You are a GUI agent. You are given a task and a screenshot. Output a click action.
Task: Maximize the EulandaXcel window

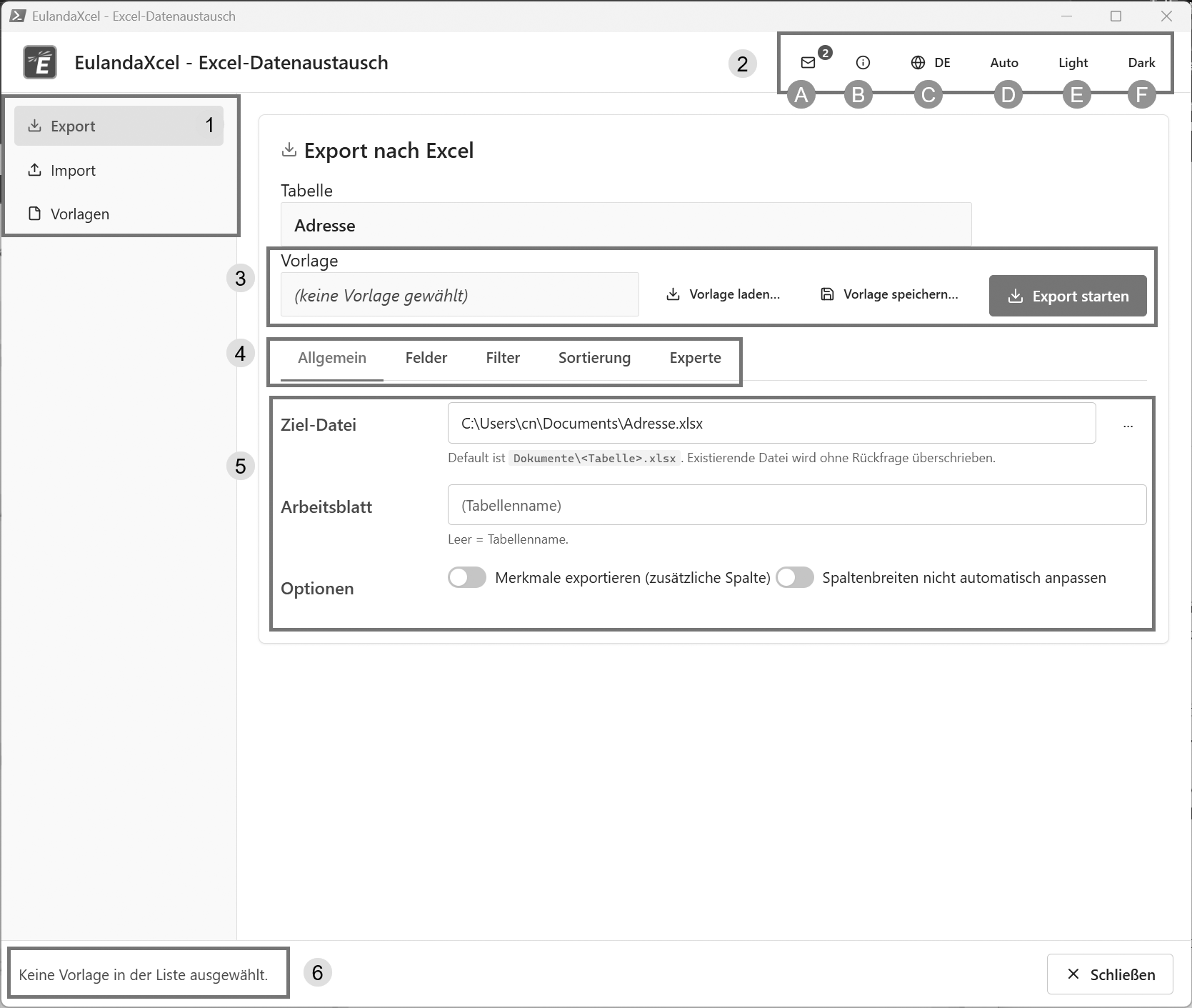pos(1116,16)
